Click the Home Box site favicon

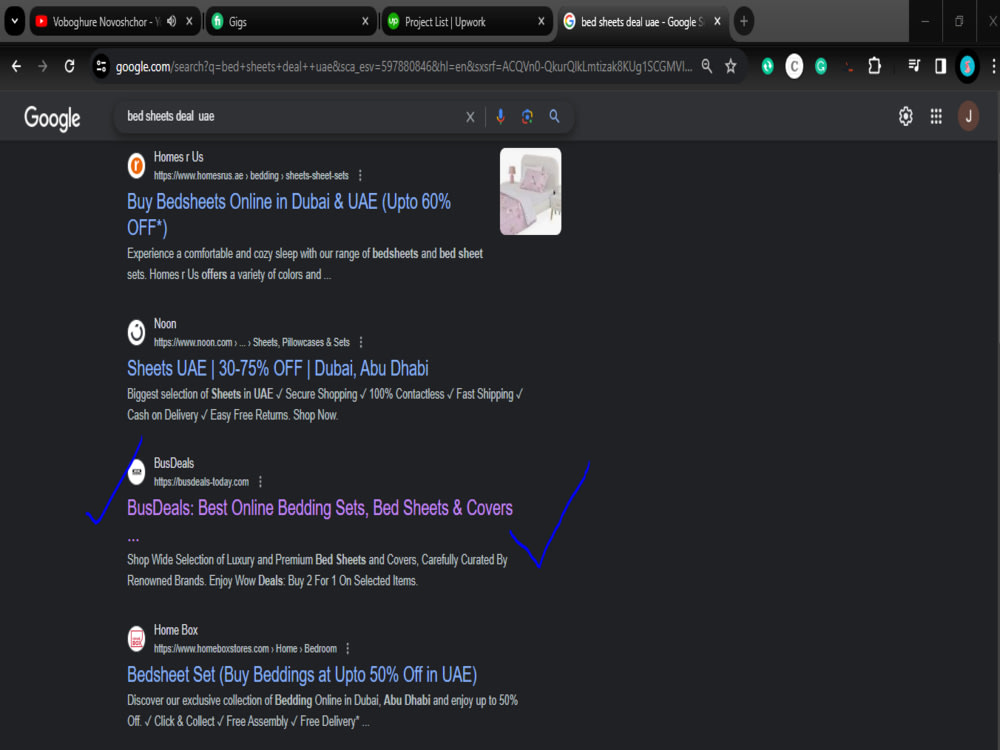[136, 638]
